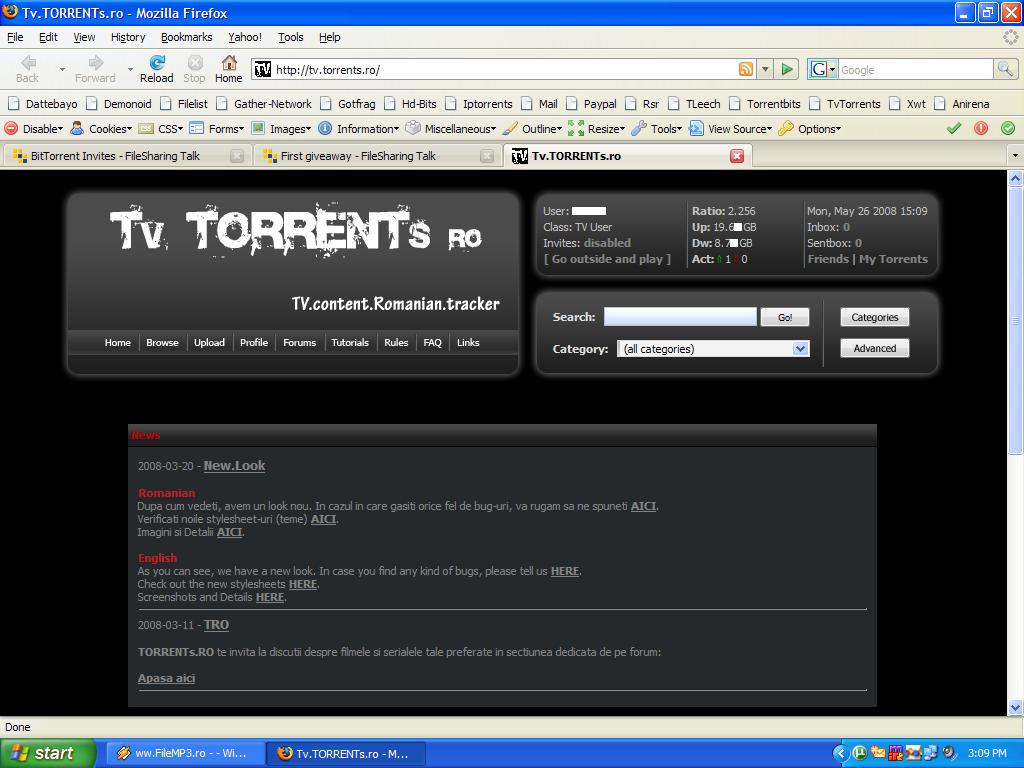Open the tab list dropdown arrow

pos(1014,155)
